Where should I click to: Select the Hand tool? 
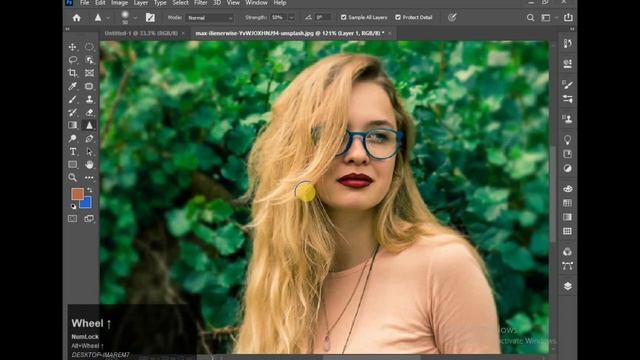89,164
